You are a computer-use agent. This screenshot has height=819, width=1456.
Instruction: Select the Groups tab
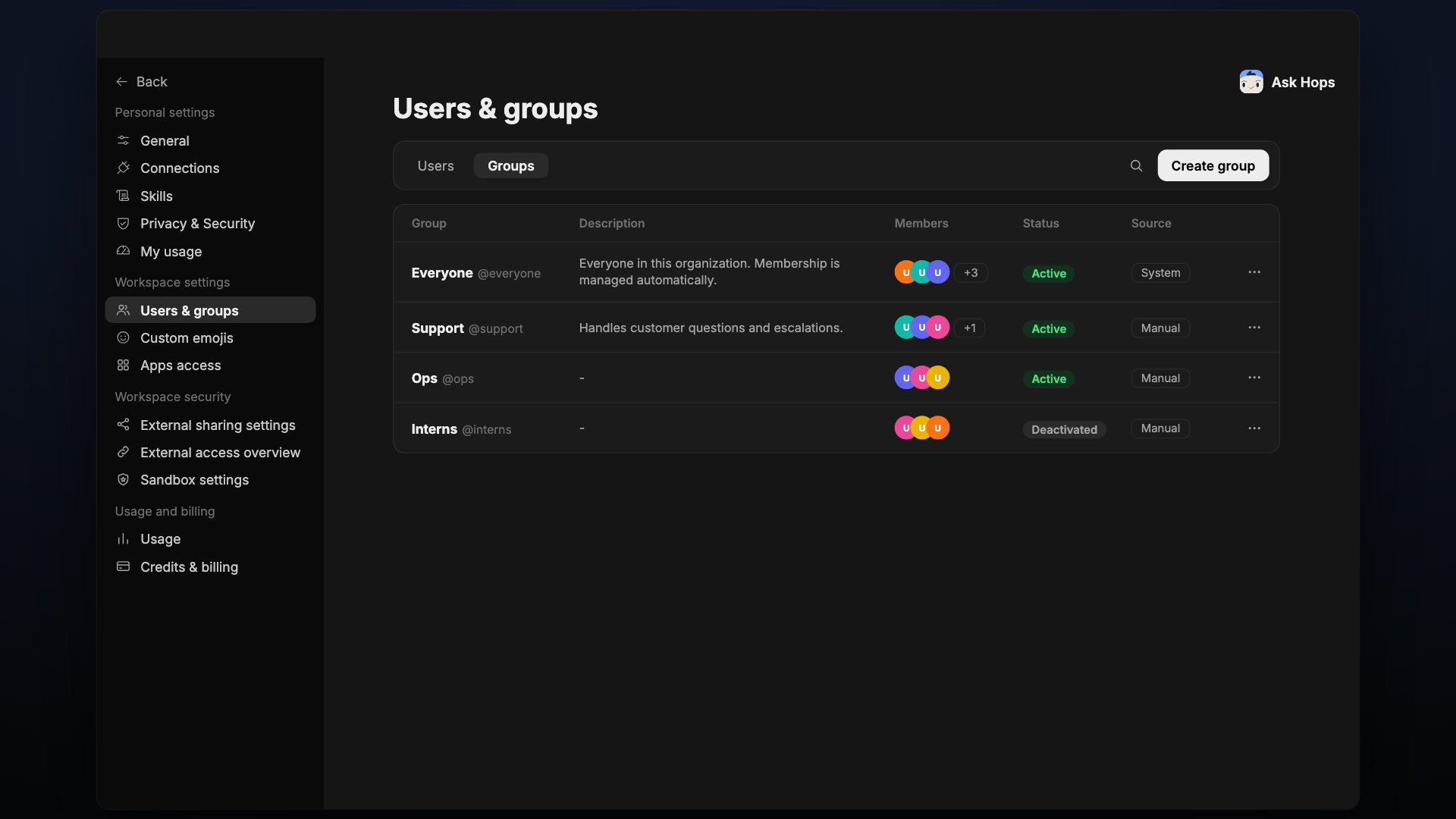point(510,165)
